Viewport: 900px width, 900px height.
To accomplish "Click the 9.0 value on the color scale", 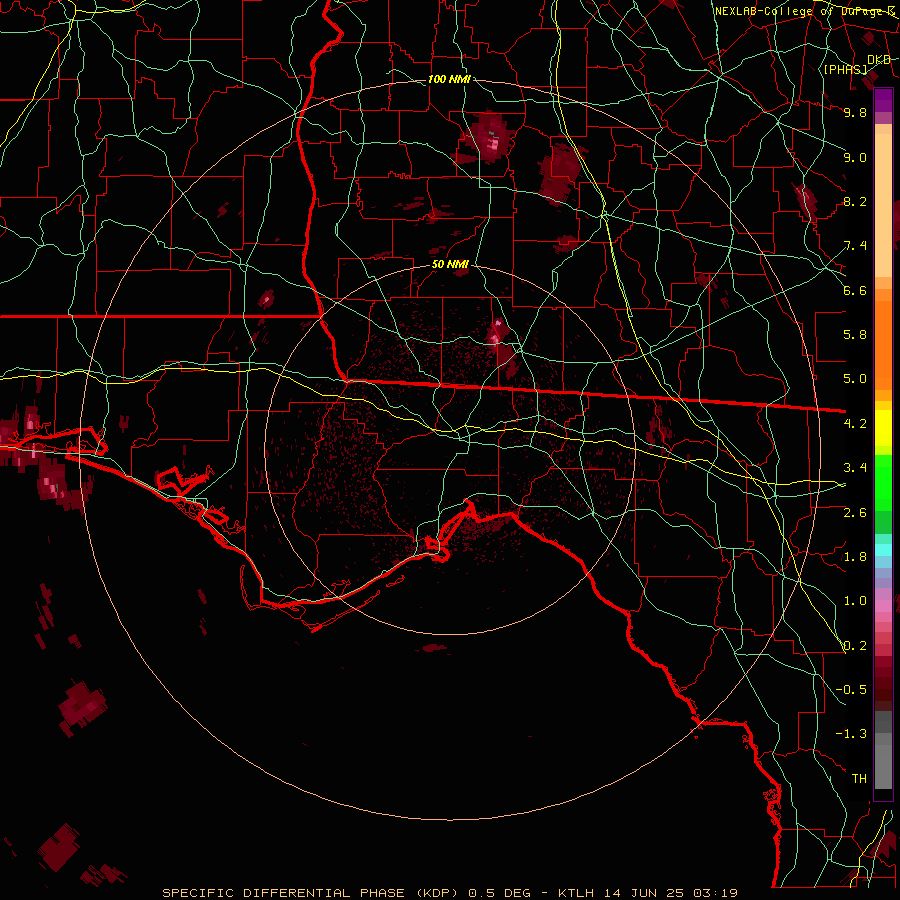I will point(855,157).
